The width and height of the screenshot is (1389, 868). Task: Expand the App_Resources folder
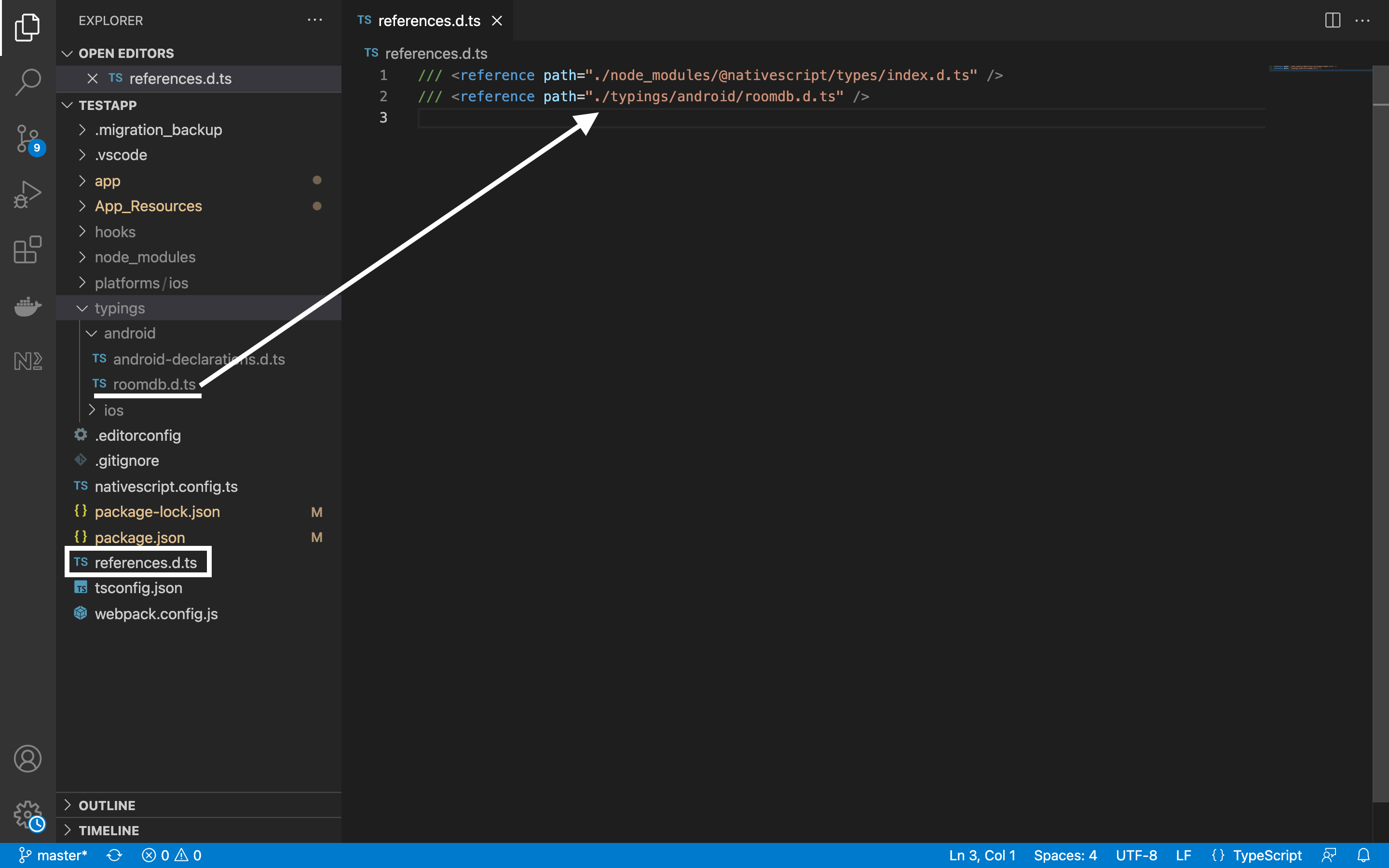pos(199,206)
